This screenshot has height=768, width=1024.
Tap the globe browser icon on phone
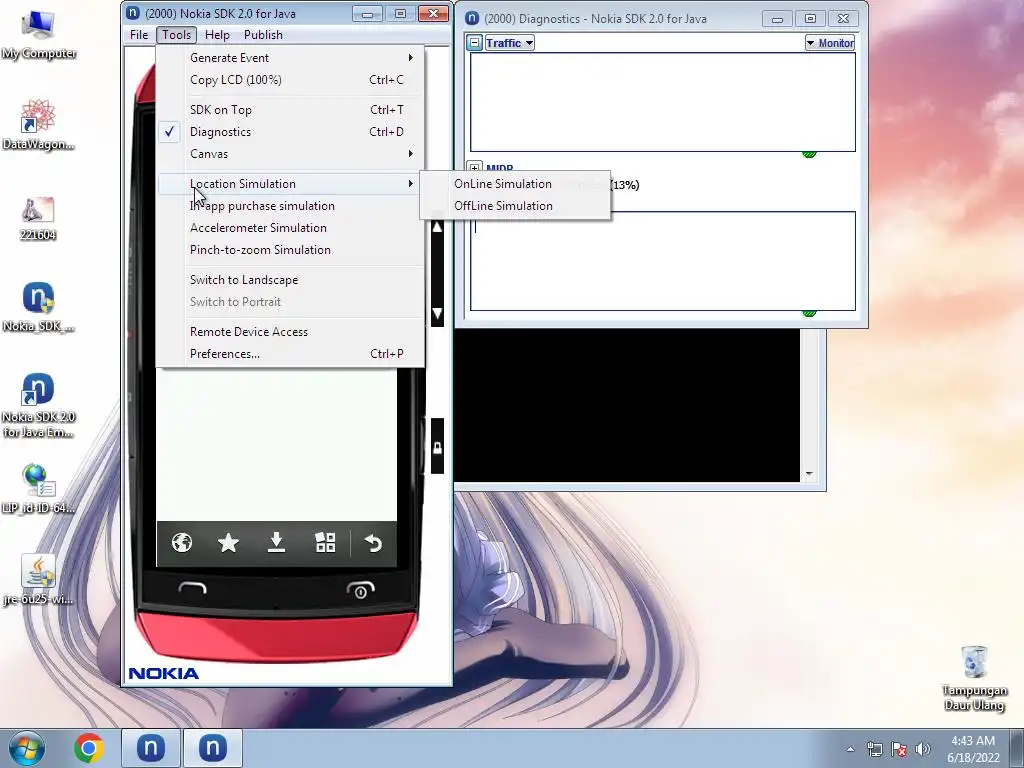(182, 543)
